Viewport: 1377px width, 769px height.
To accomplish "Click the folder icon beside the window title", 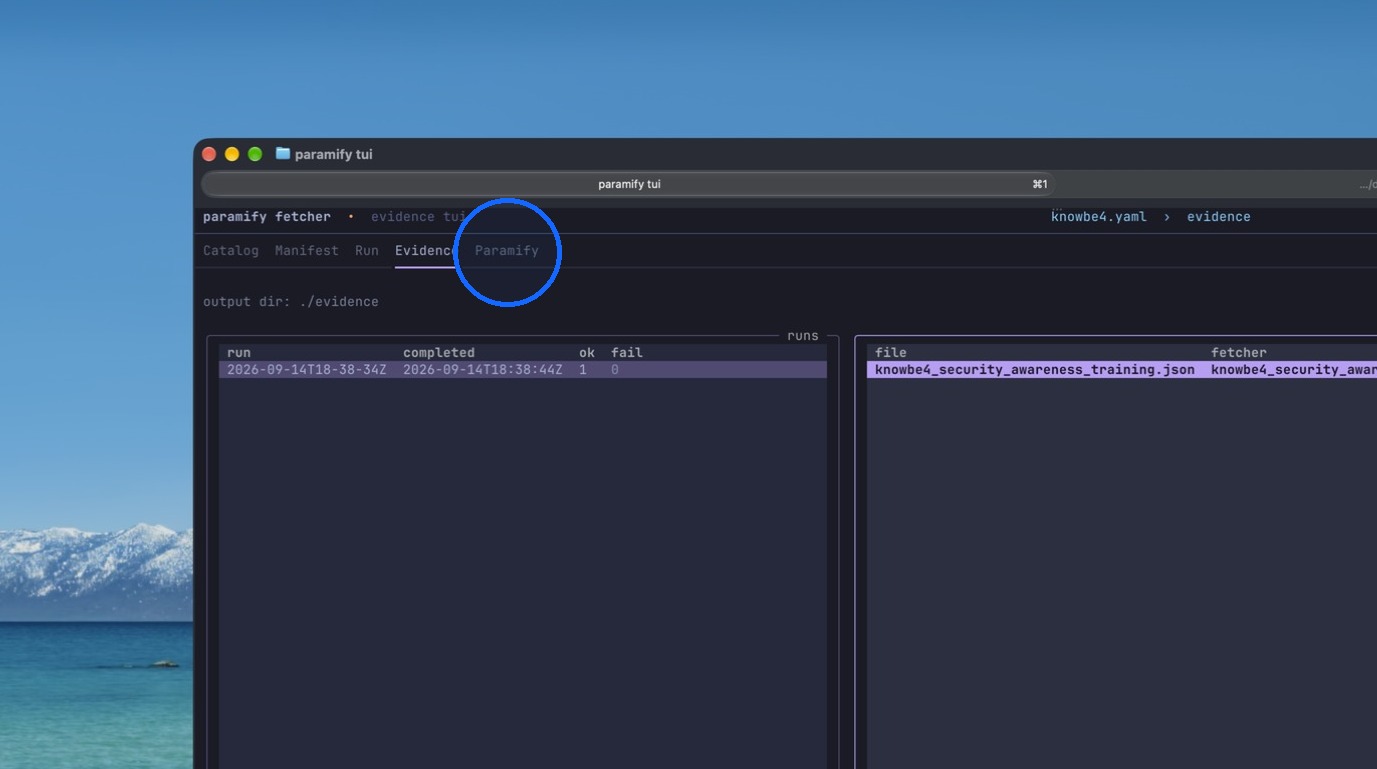I will click(x=283, y=154).
